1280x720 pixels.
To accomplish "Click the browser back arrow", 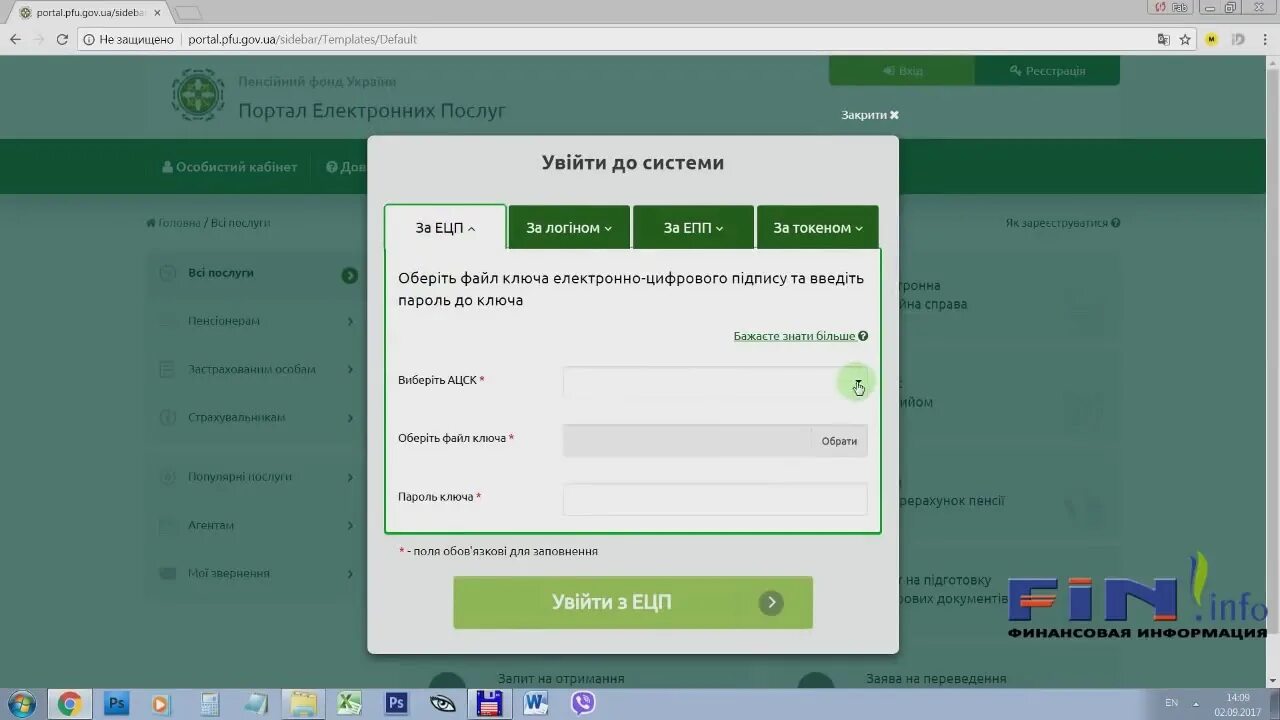I will [15, 39].
